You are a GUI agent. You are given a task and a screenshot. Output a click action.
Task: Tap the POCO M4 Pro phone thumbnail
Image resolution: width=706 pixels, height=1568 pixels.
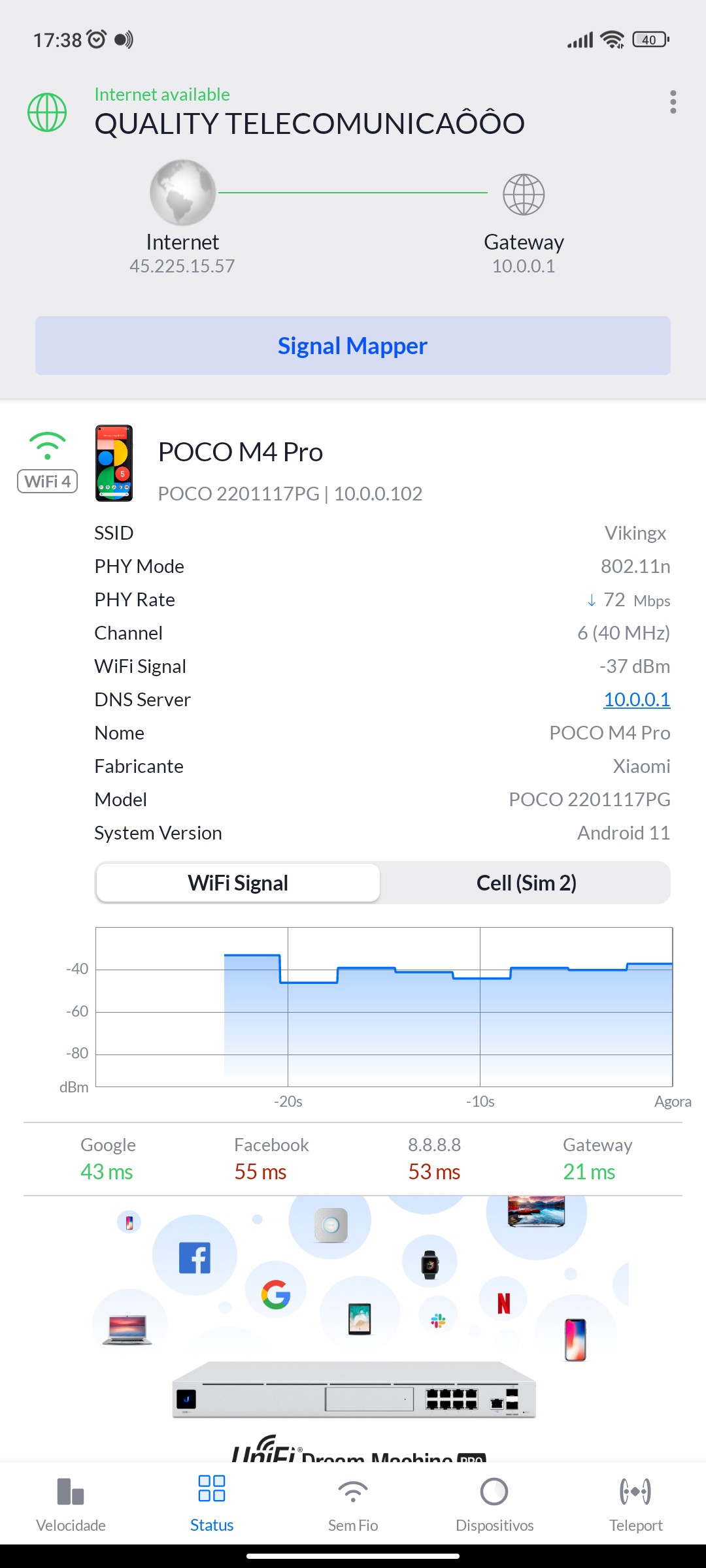tap(114, 463)
